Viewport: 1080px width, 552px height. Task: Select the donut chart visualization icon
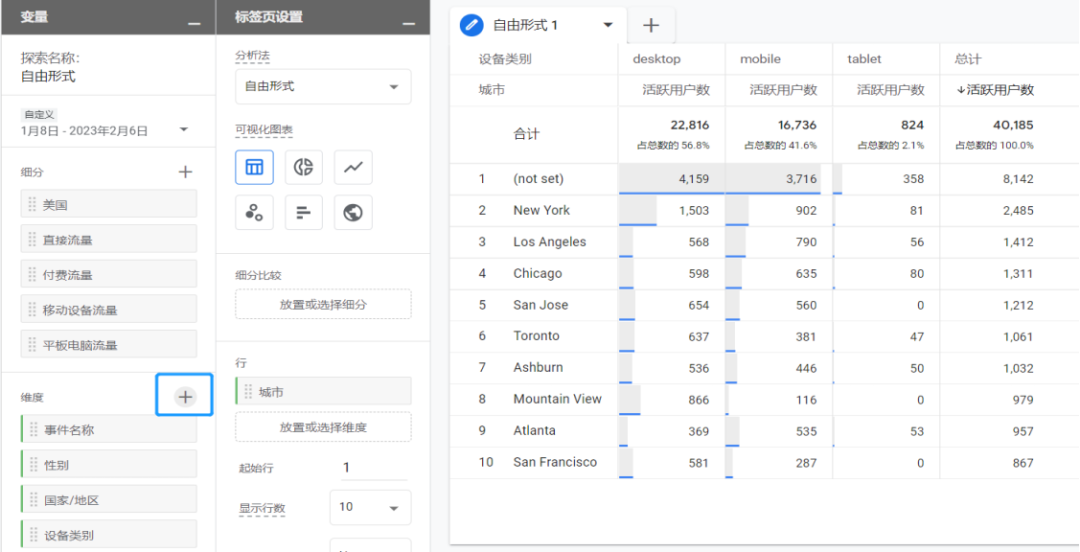point(304,167)
